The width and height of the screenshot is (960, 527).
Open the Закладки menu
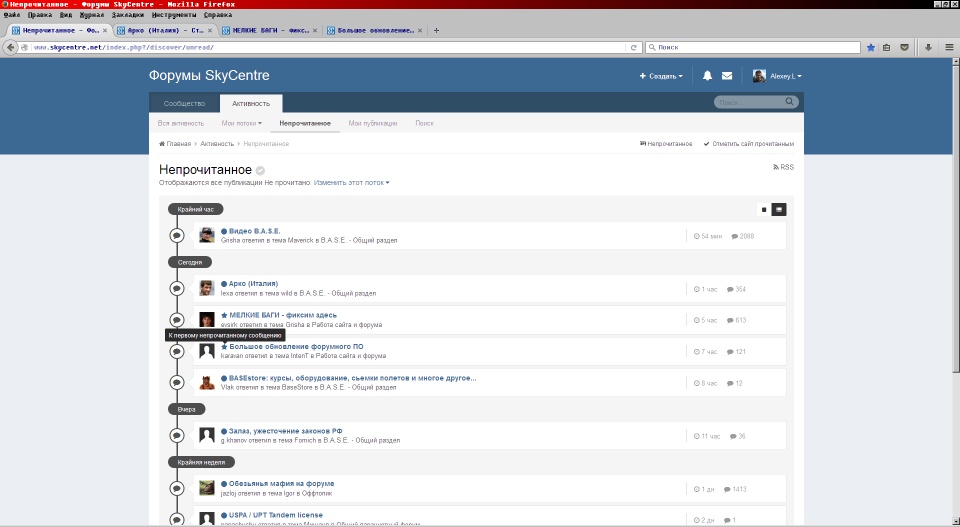(x=128, y=15)
